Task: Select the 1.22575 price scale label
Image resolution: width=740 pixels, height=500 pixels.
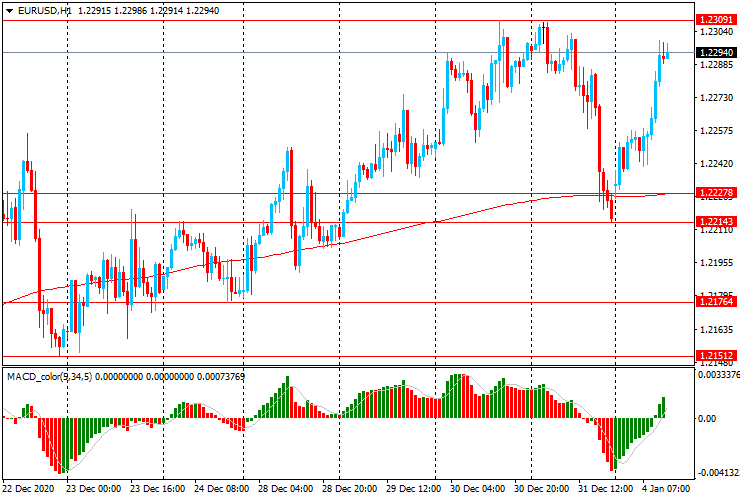Action: pos(717,131)
